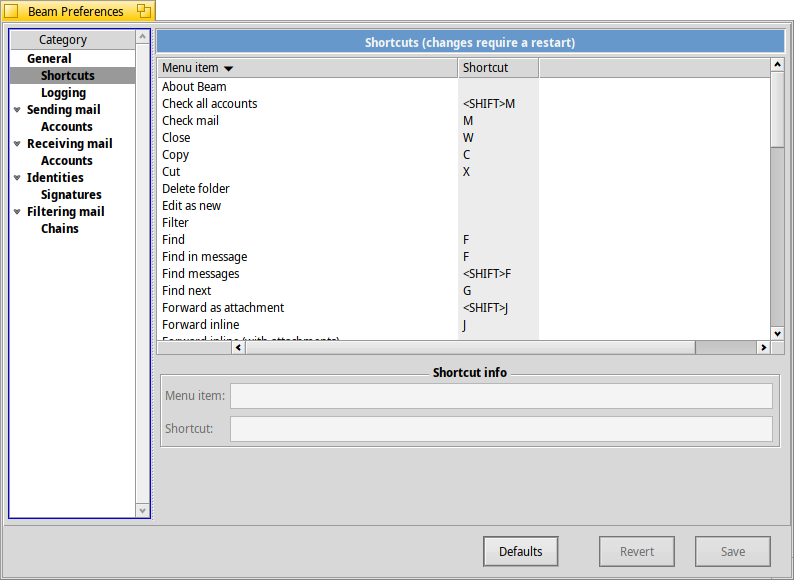Open Accounts under Receiving mail
Viewport: 794px width, 580px height.
[72, 161]
